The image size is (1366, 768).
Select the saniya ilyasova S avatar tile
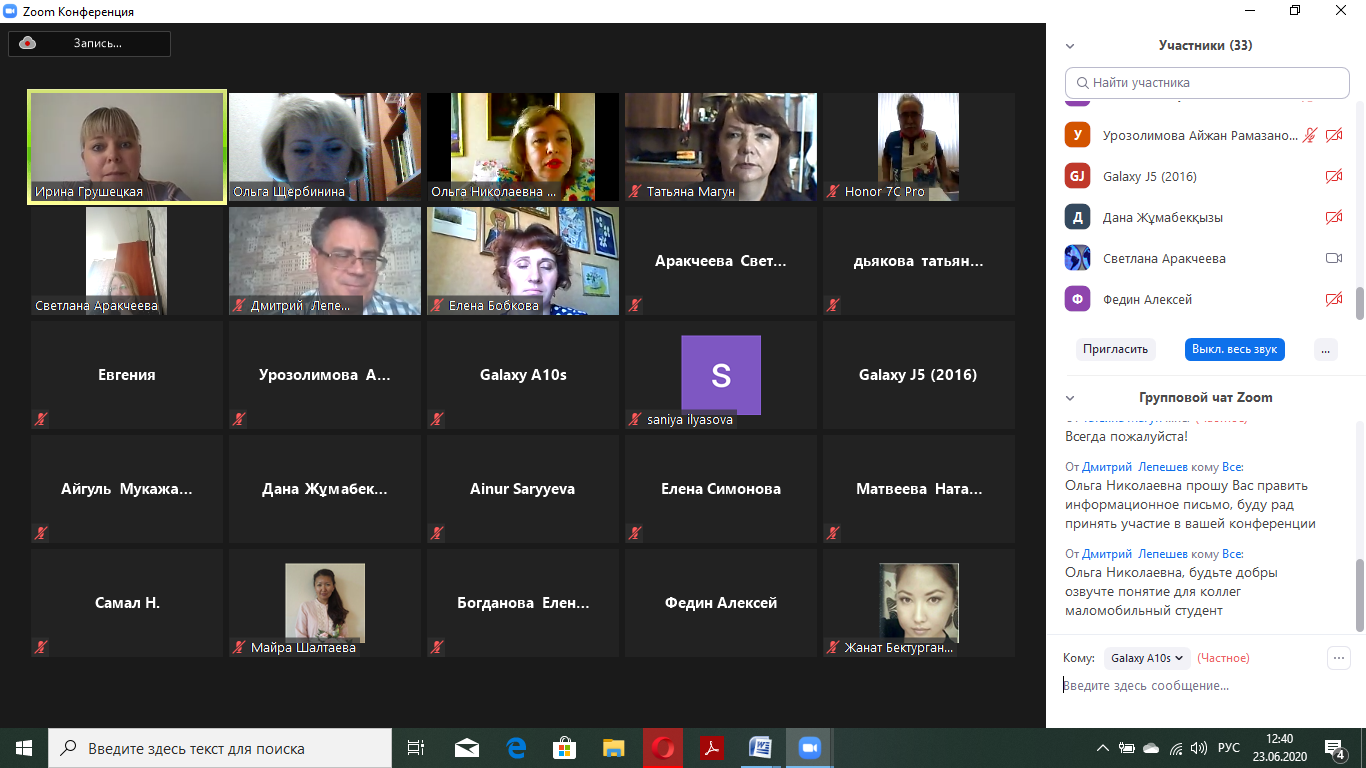click(721, 375)
